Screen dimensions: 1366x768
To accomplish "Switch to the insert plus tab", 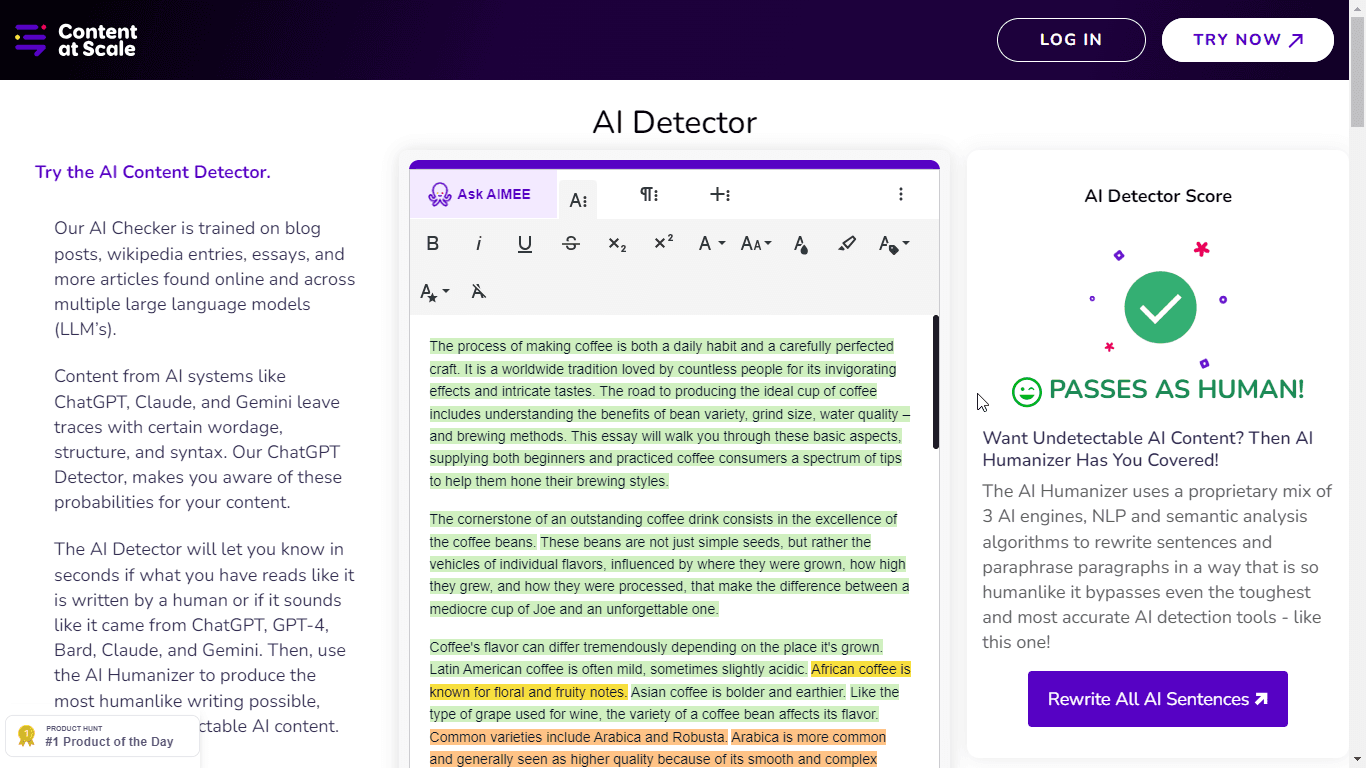I will [720, 194].
